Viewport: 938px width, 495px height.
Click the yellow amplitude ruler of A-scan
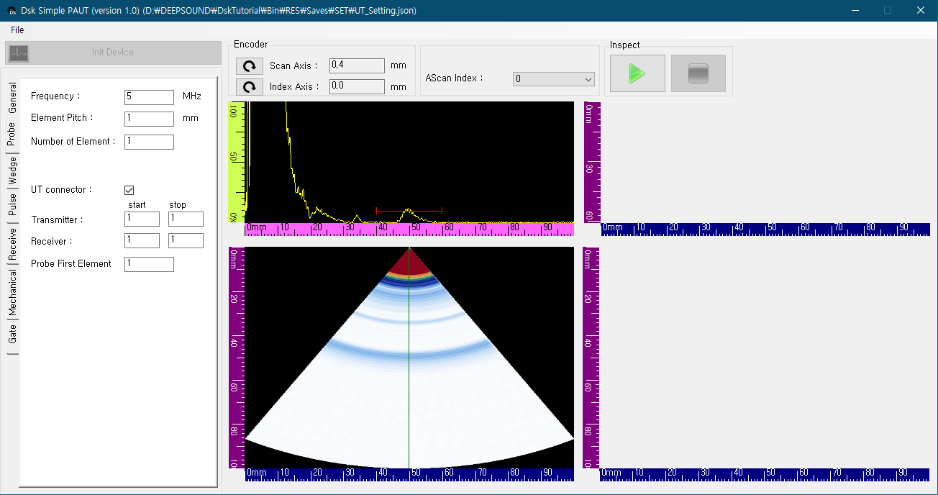click(237, 162)
